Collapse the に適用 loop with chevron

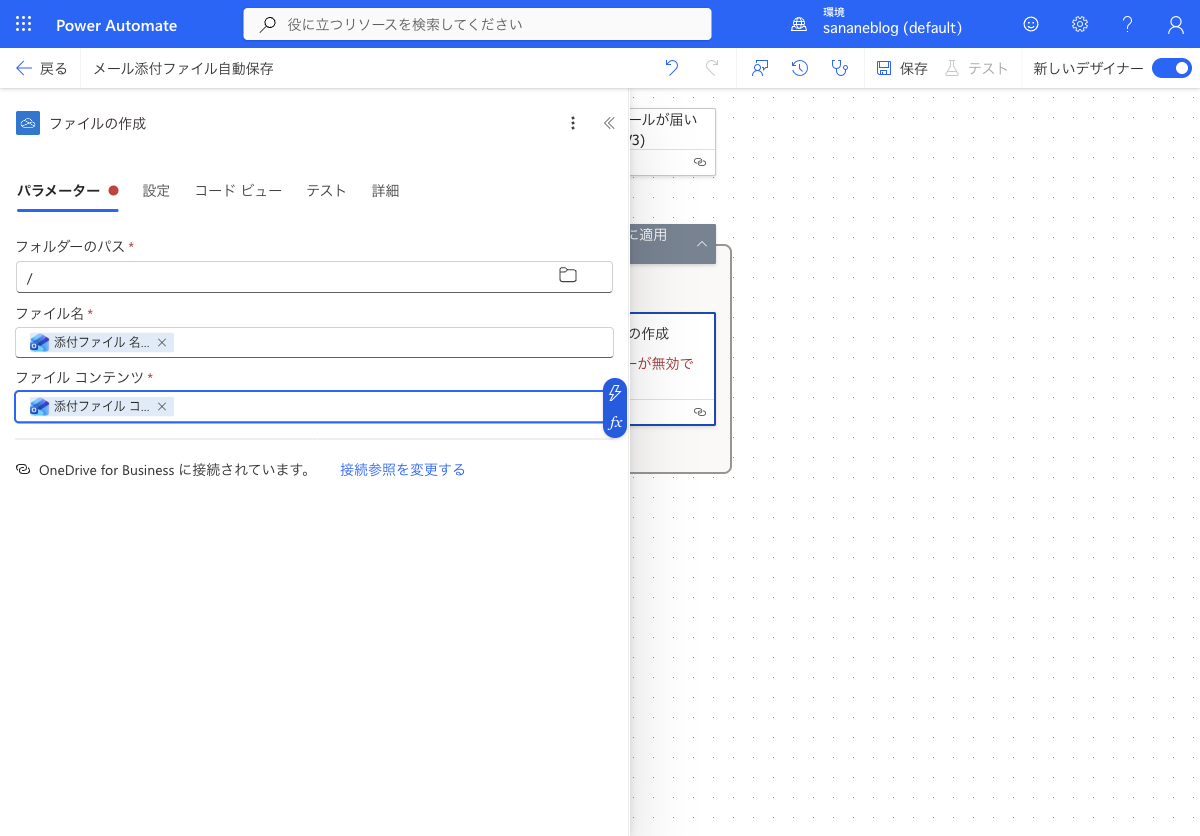702,243
